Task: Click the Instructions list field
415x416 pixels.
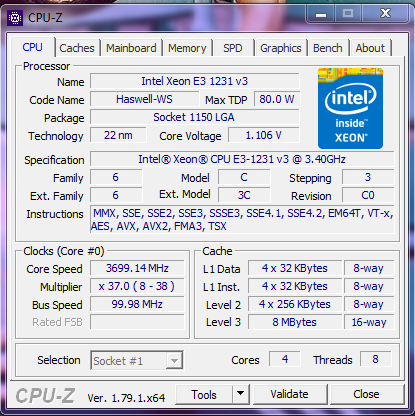Action: [x=242, y=220]
